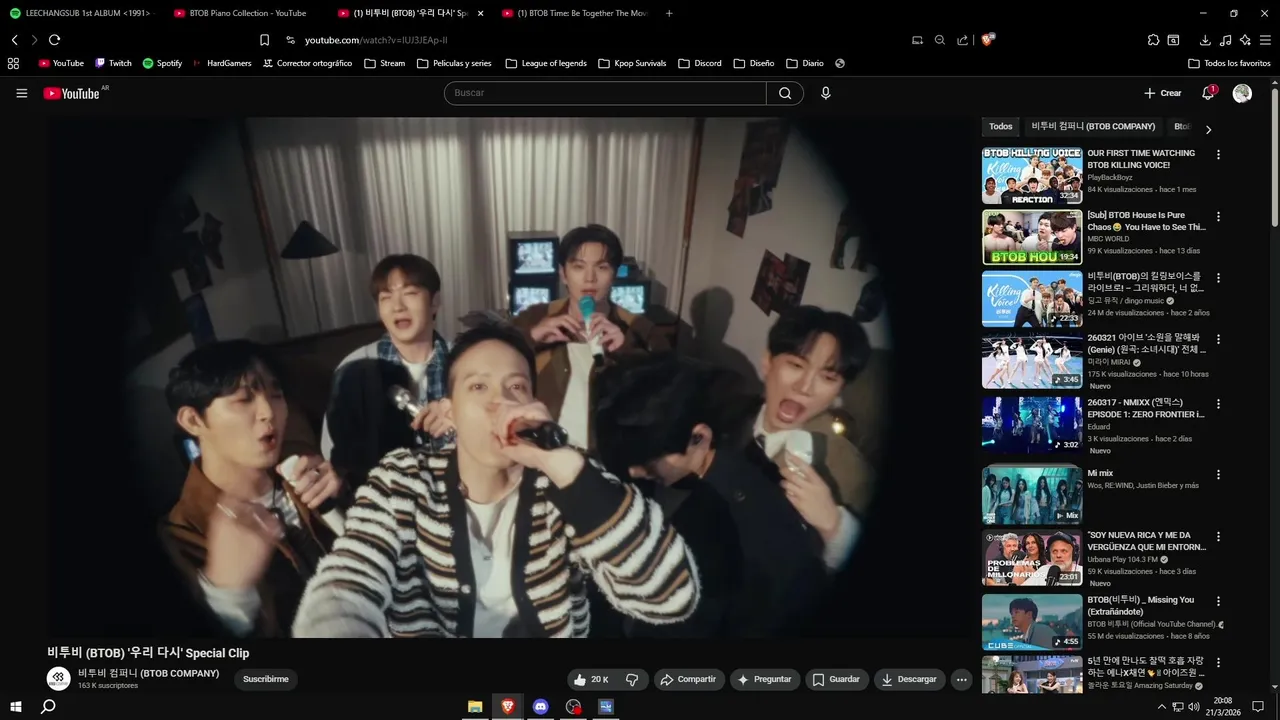Image resolution: width=1280 pixels, height=720 pixels.
Task: Open new tab with plus button
Action: coord(669,13)
